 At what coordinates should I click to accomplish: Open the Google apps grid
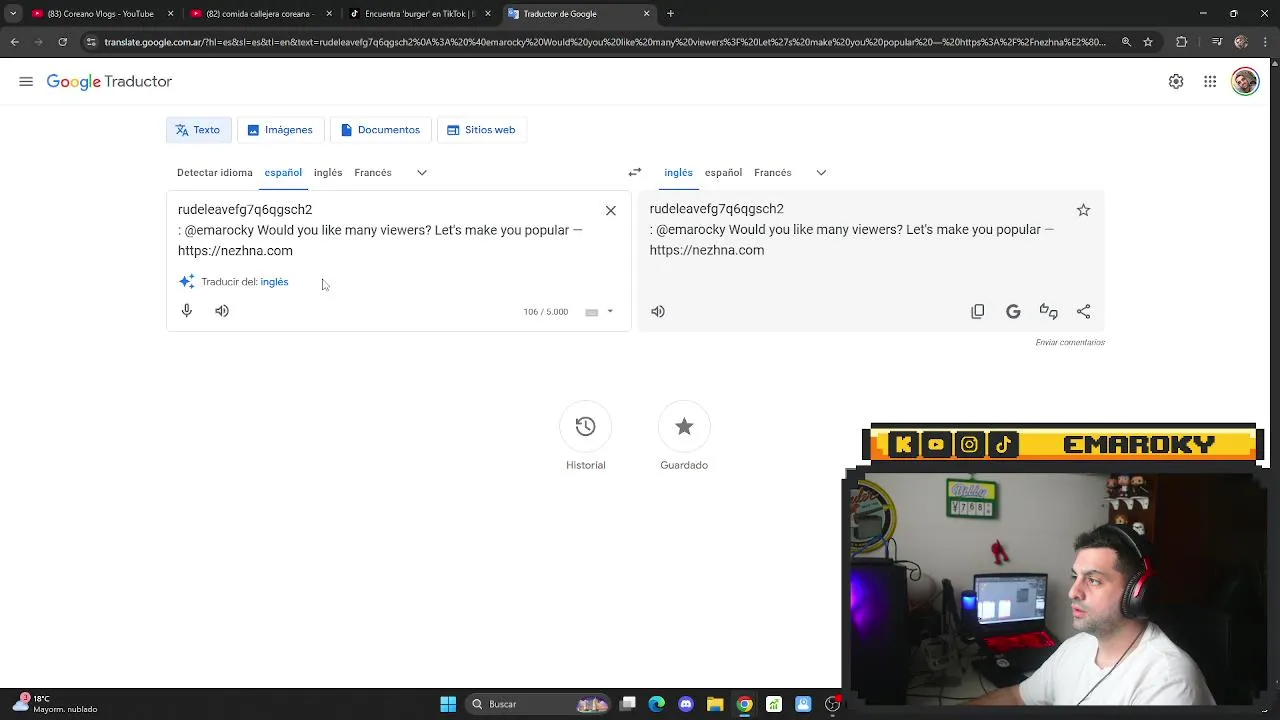pyautogui.click(x=1210, y=82)
